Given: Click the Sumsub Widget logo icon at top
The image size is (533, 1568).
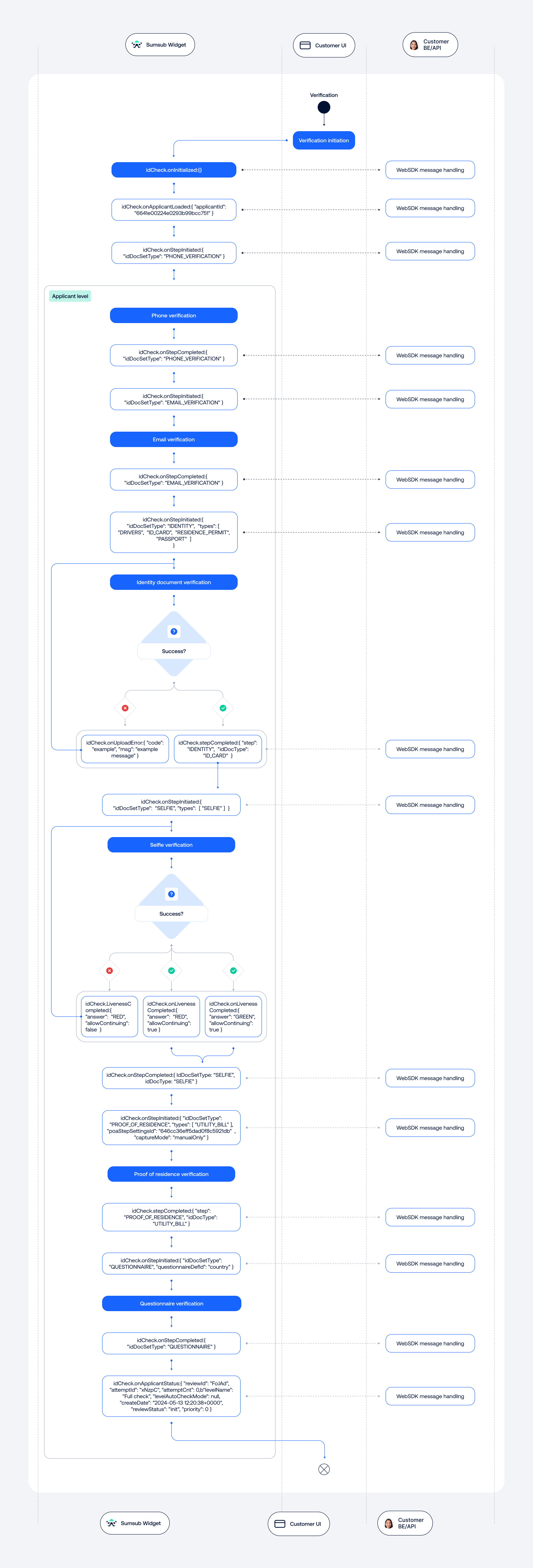Looking at the screenshot, I should 137,44.
